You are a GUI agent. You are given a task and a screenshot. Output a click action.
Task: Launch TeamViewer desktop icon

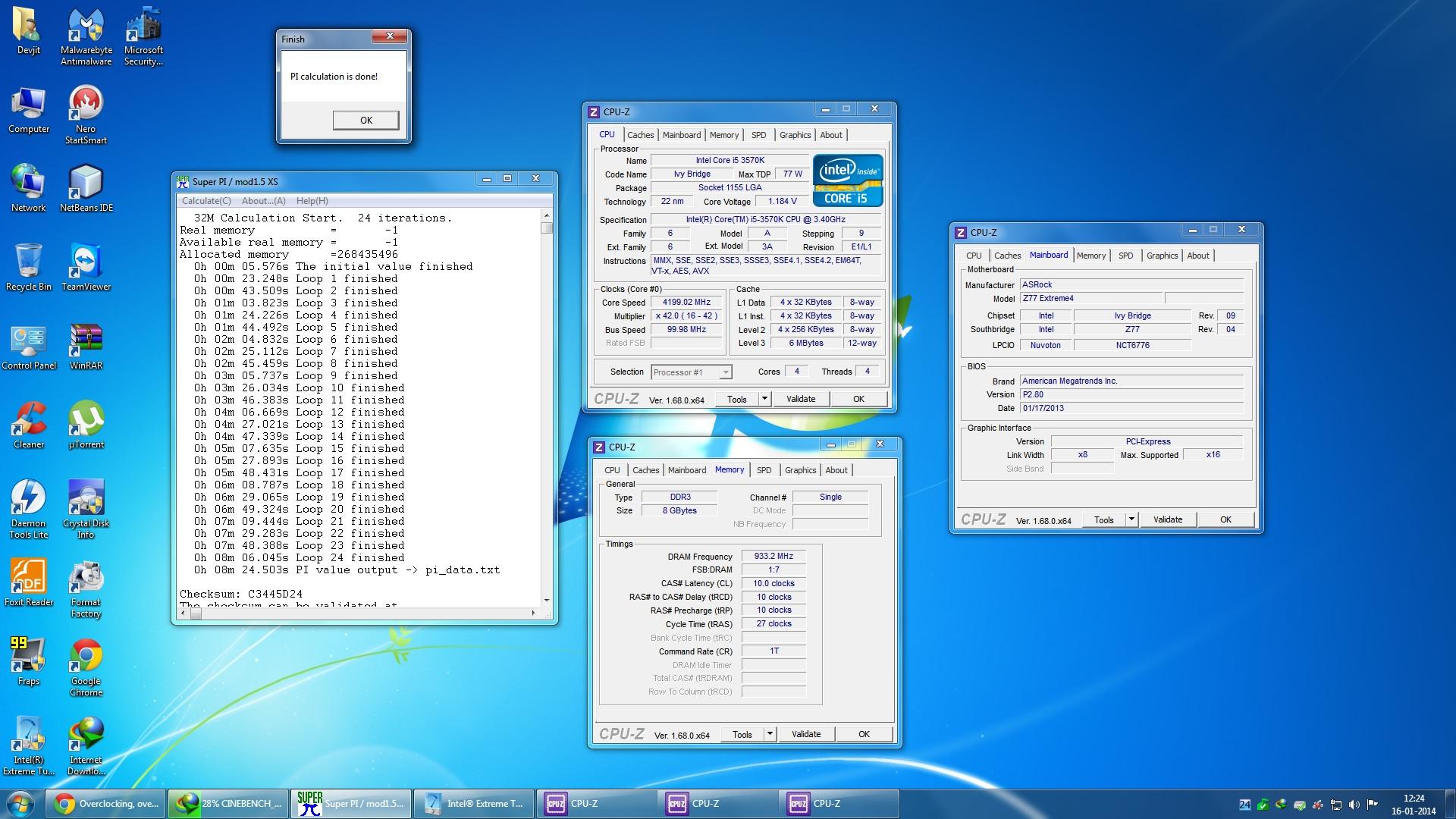pyautogui.click(x=86, y=267)
